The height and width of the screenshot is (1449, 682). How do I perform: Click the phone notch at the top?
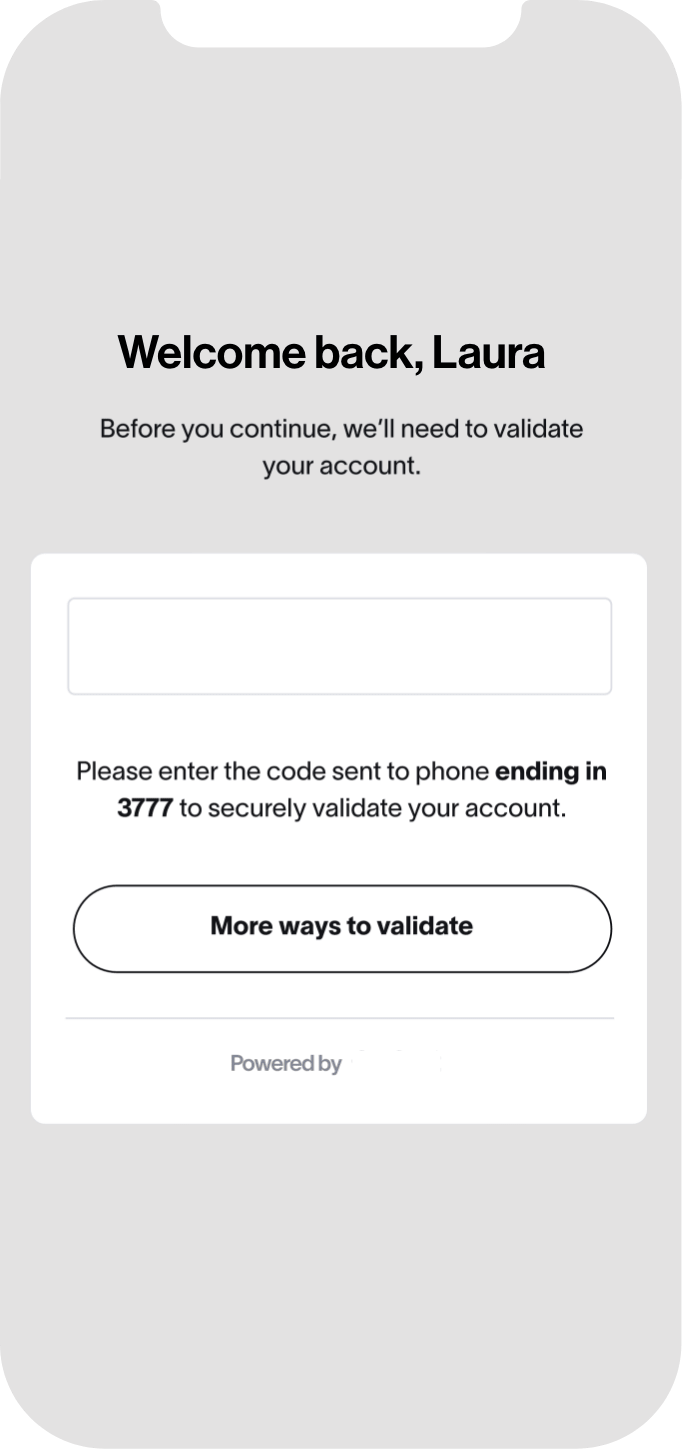[x=341, y=22]
